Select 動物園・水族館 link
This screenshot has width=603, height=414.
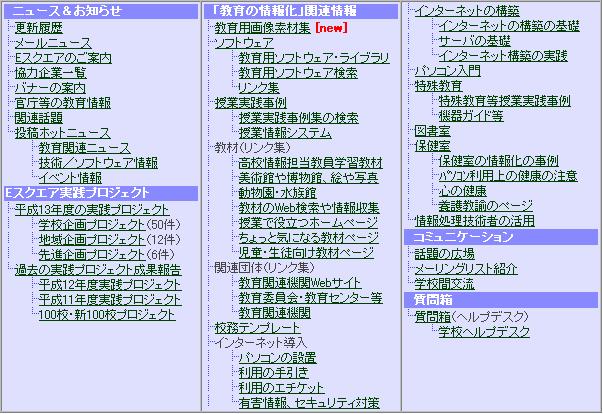point(274,192)
